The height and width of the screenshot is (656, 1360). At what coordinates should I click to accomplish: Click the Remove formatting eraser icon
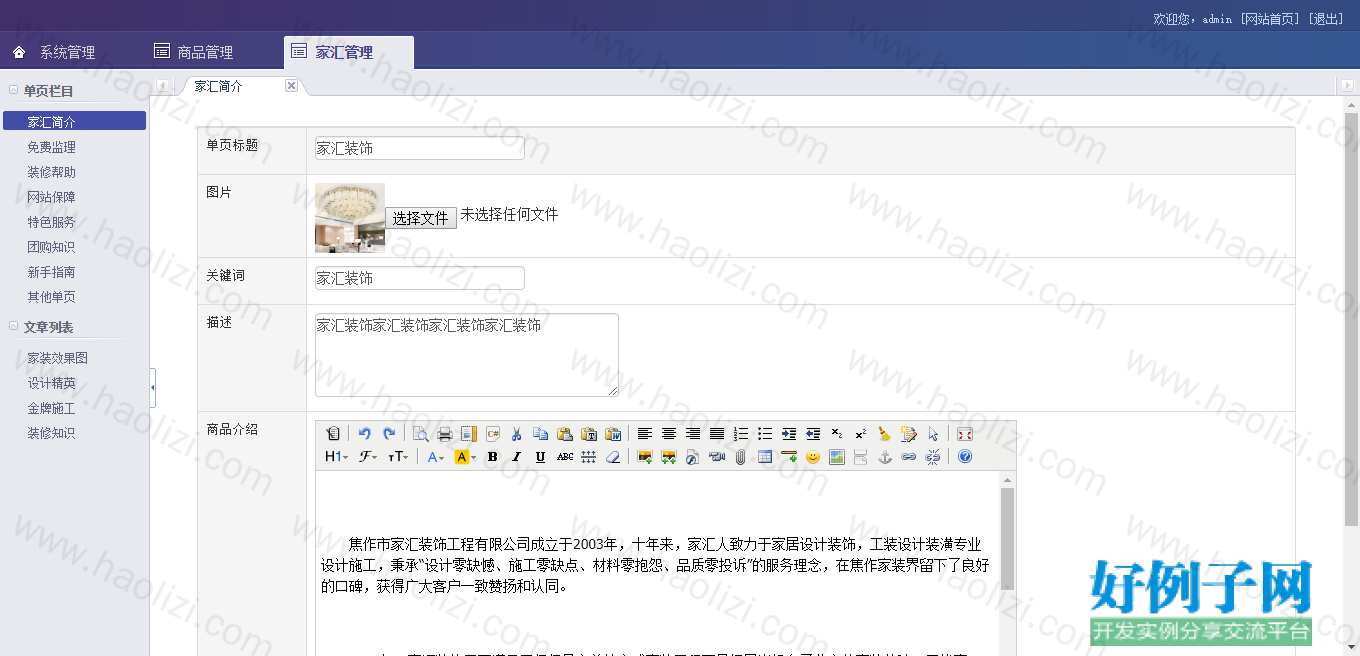tap(613, 457)
